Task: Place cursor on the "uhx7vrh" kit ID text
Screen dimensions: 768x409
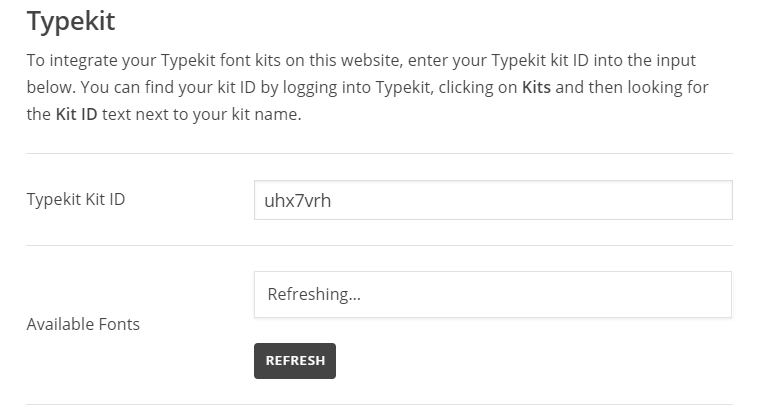Action: (x=297, y=201)
